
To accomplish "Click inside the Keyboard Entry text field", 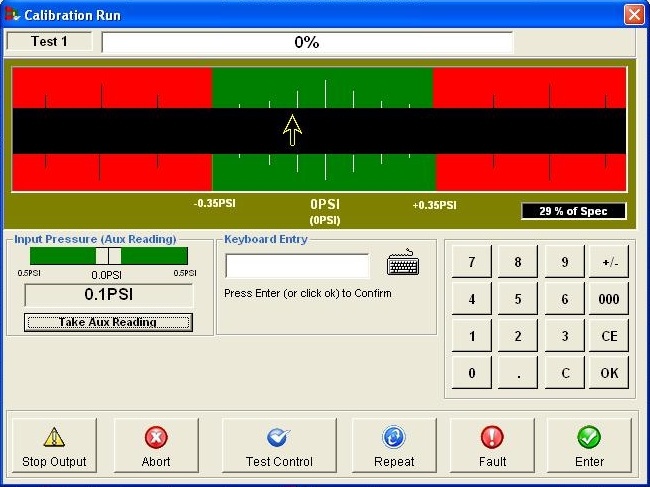I will 297,266.
